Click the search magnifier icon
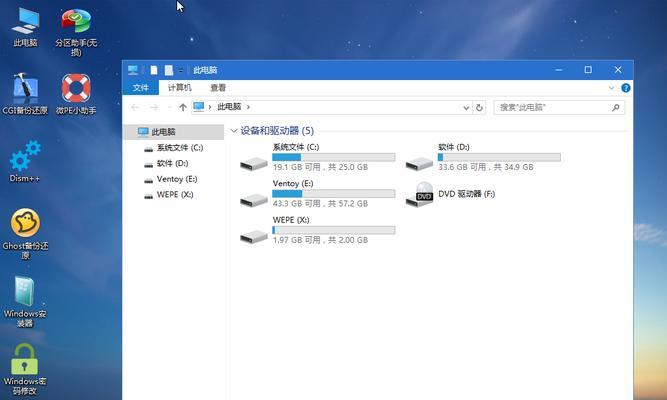This screenshot has height=400, width=667. click(x=616, y=108)
